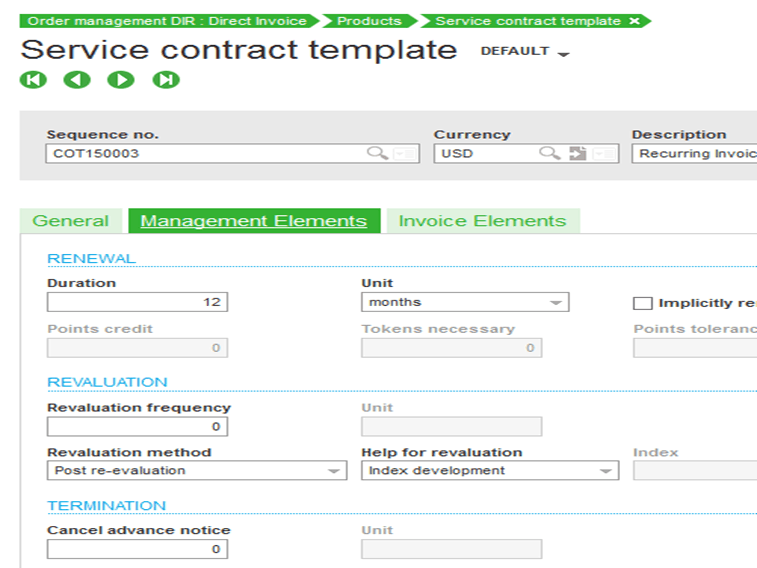757x568 pixels.
Task: Open lookup search for Currency
Action: [549, 154]
